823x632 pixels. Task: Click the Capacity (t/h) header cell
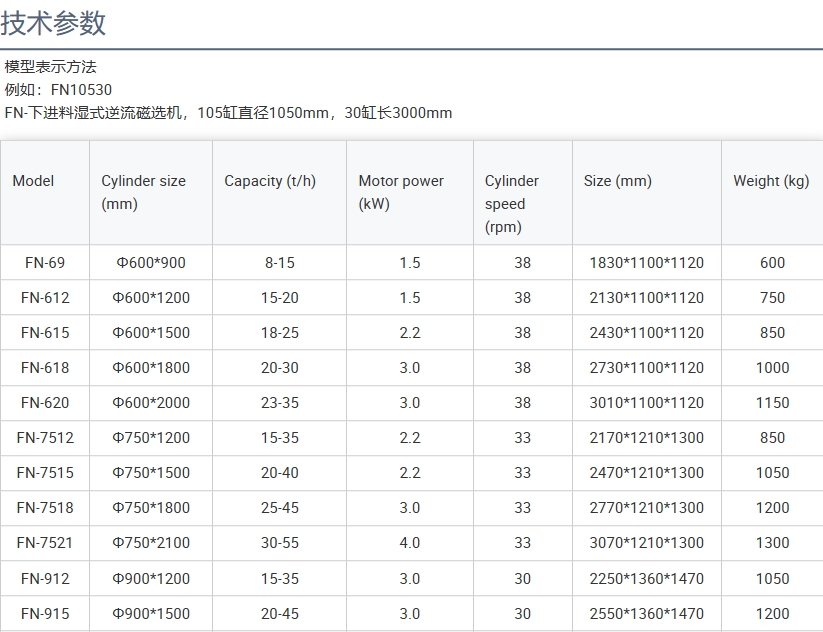[269, 181]
